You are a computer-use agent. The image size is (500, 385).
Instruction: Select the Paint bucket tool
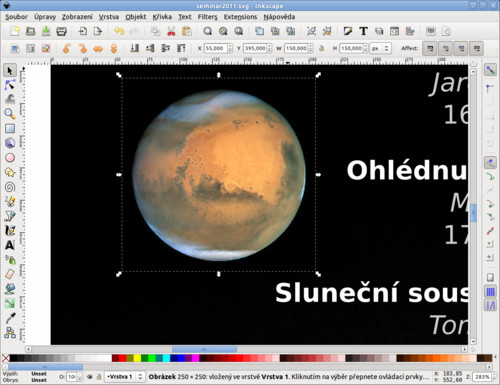10,288
